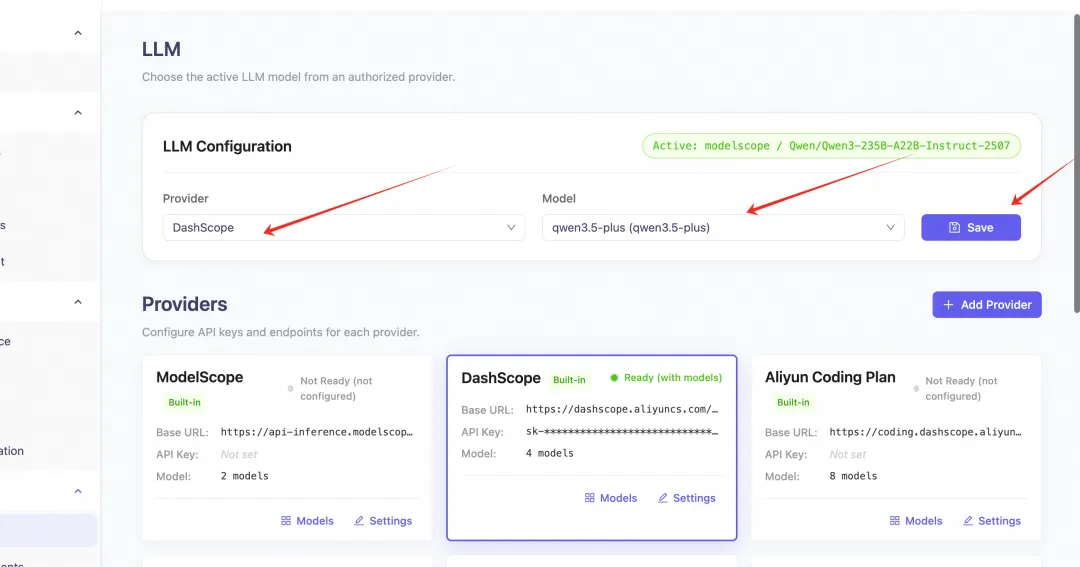Open Settings for the ModelScope provider
Image resolution: width=1080 pixels, height=567 pixels.
click(x=383, y=521)
